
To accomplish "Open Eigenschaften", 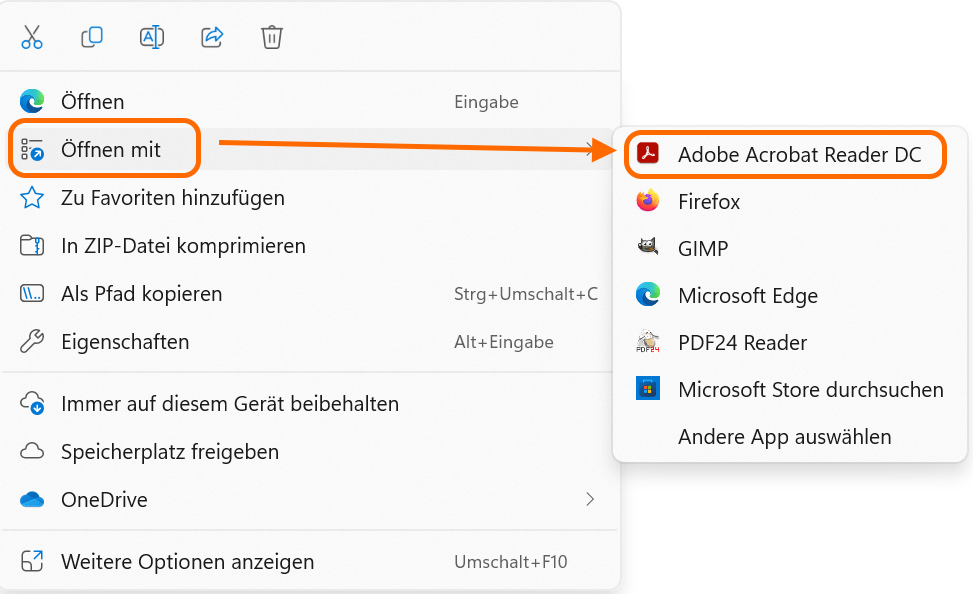I will (x=125, y=342).
